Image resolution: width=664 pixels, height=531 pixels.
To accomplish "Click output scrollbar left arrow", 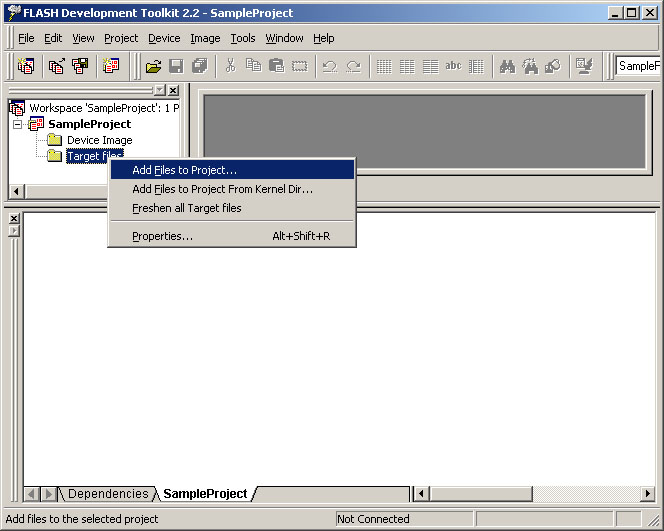I will coord(421,494).
